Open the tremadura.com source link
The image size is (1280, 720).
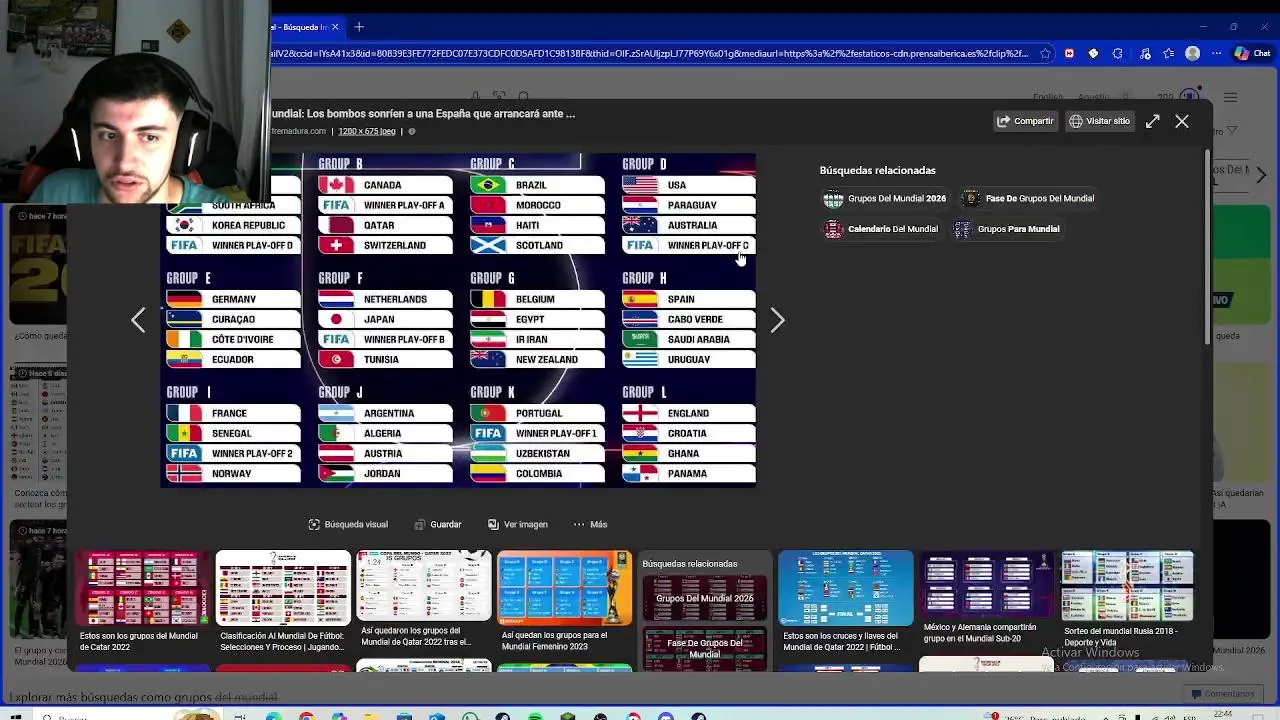[299, 131]
